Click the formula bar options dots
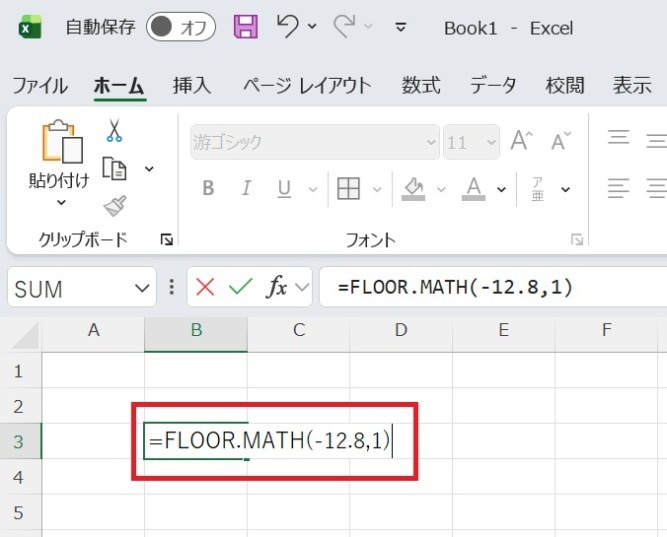 [171, 287]
